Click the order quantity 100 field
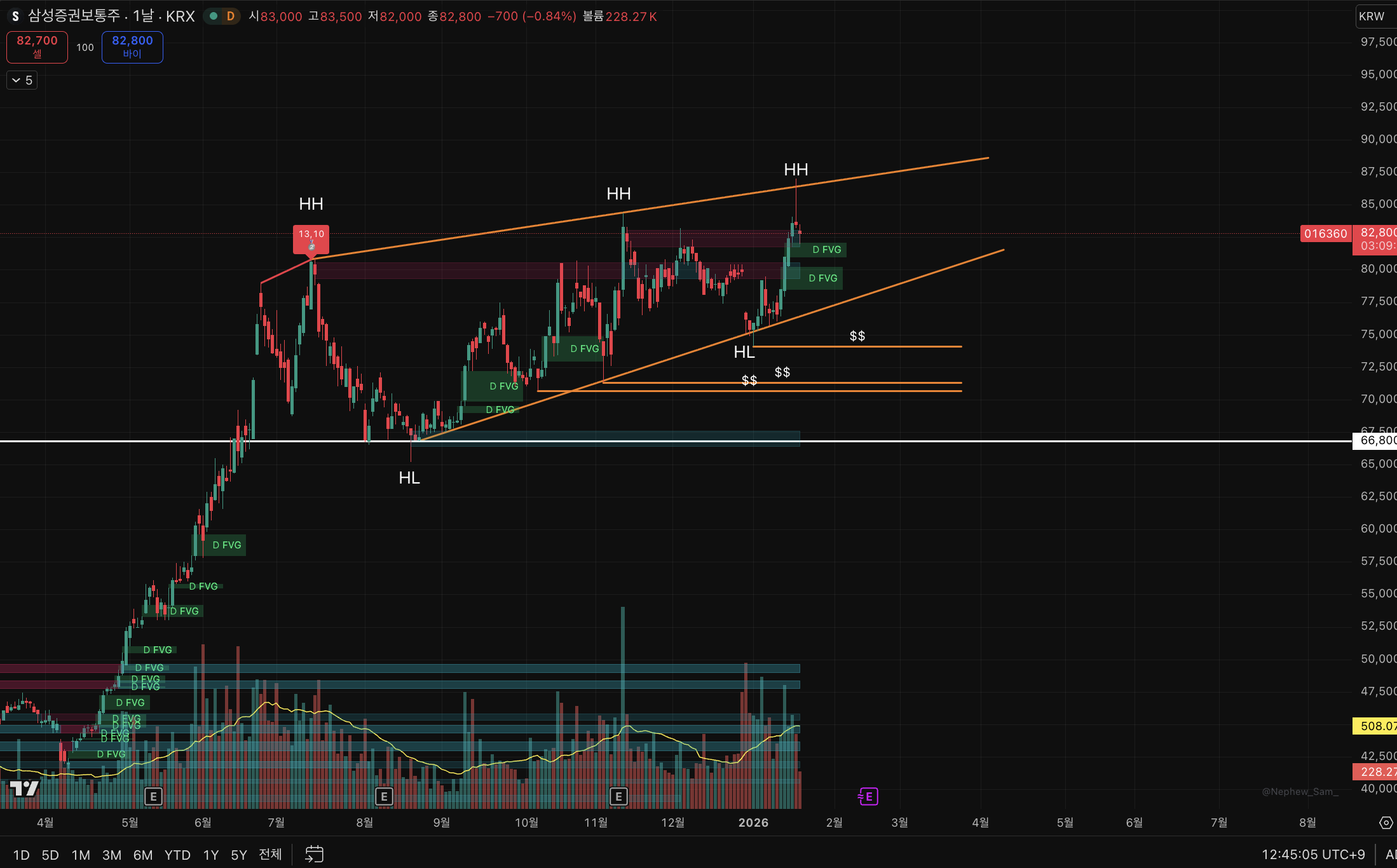The image size is (1397, 868). [85, 48]
